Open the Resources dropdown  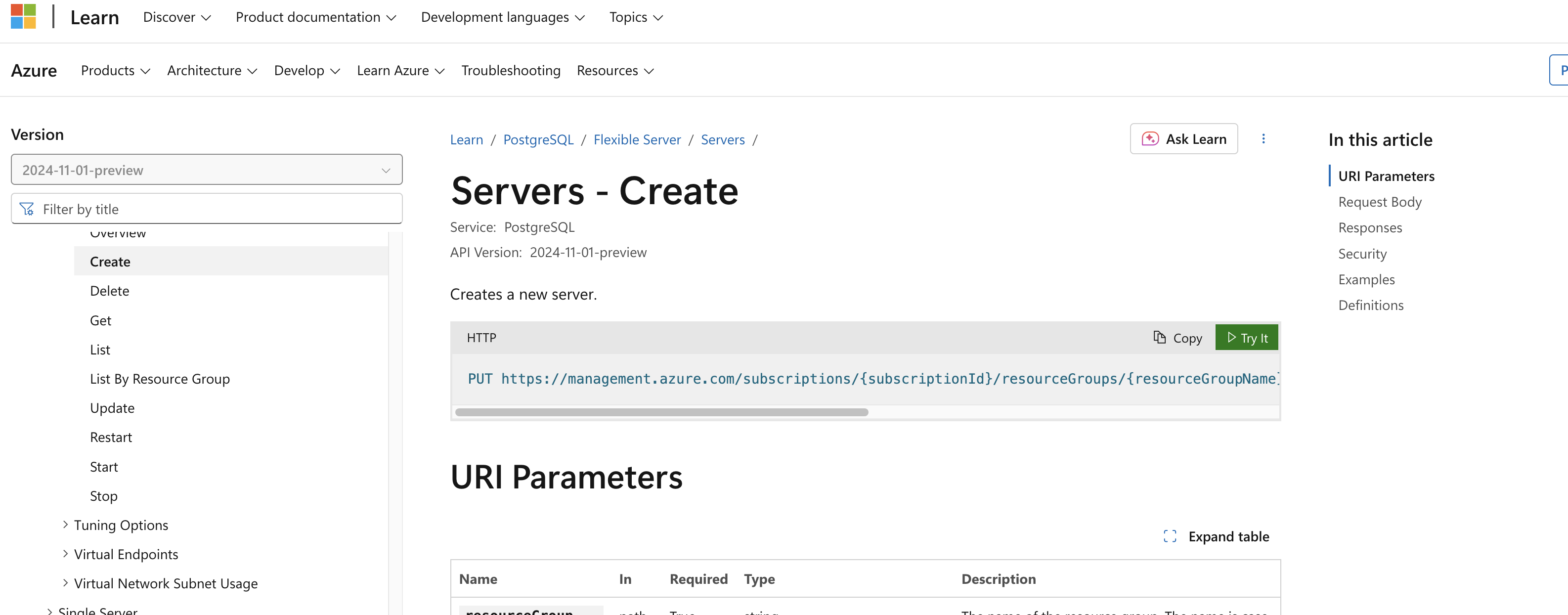pos(615,71)
